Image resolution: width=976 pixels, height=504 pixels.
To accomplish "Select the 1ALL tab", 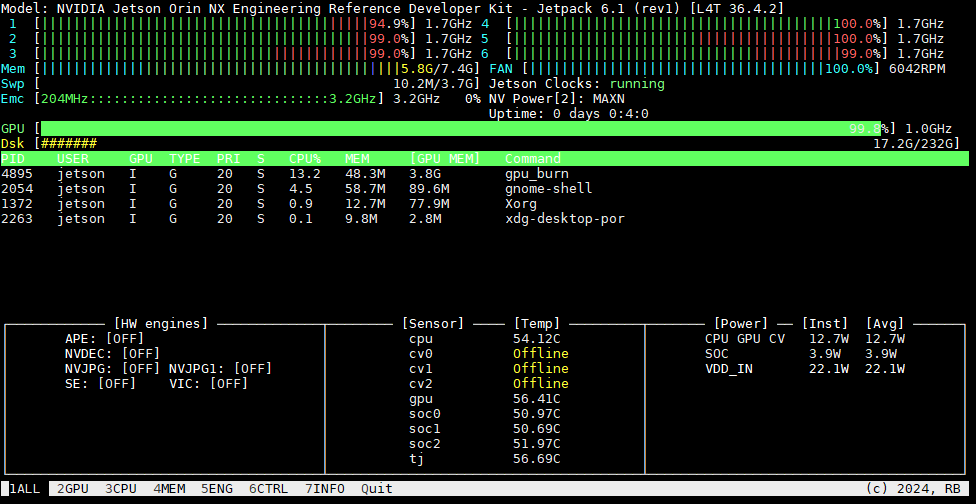I will point(25,489).
